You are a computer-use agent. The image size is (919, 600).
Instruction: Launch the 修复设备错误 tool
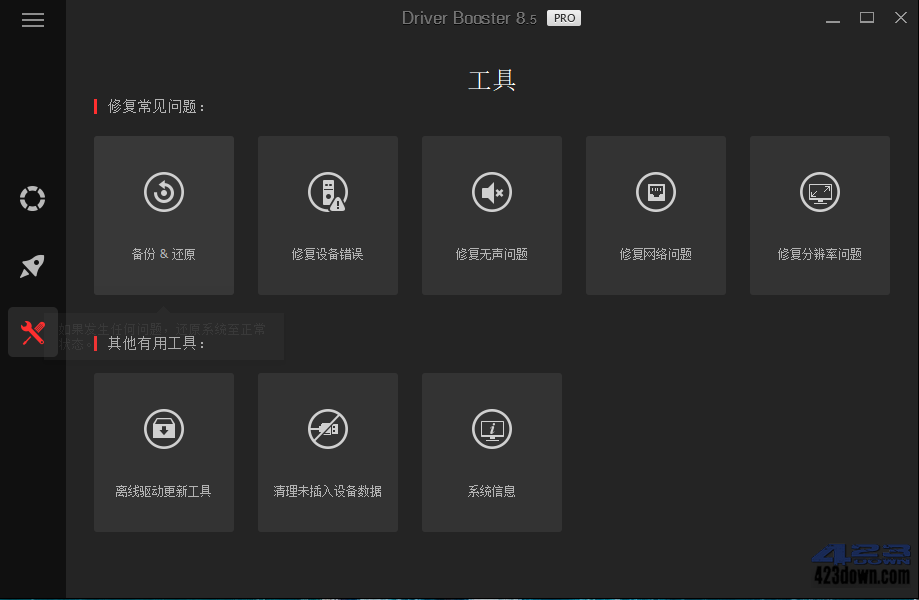coord(328,216)
